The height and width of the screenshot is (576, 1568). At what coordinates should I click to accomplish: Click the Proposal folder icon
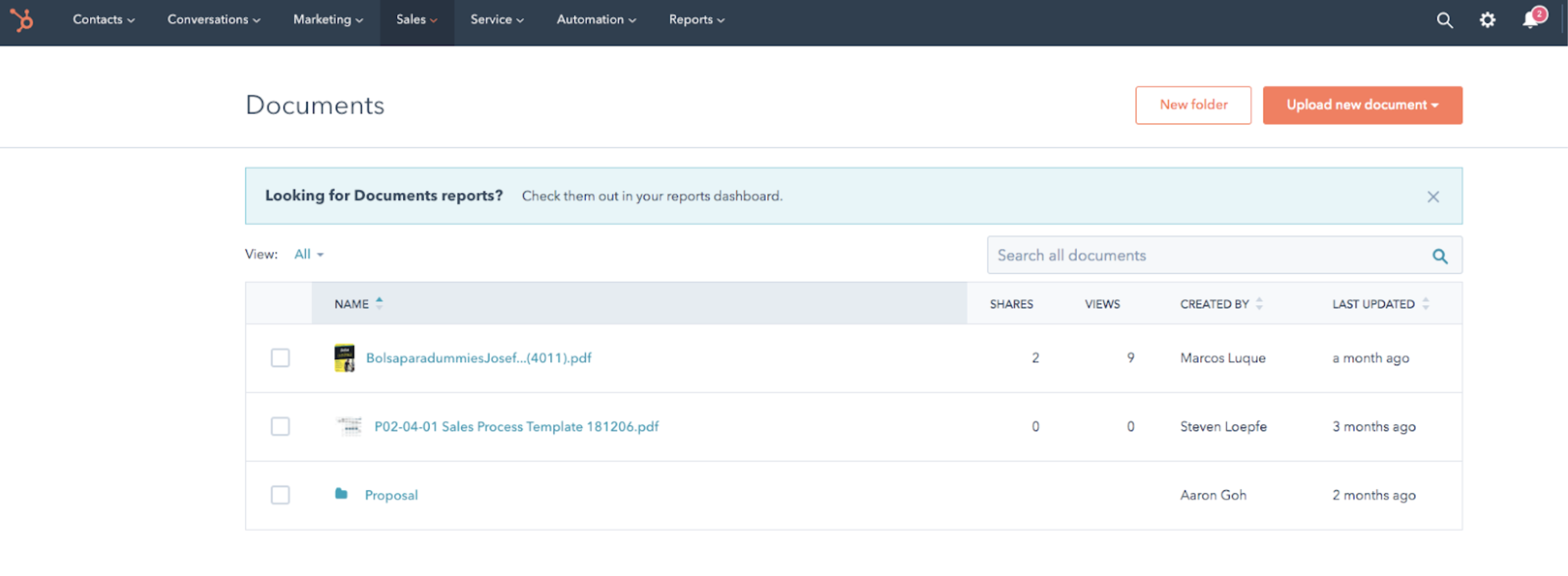click(x=341, y=494)
